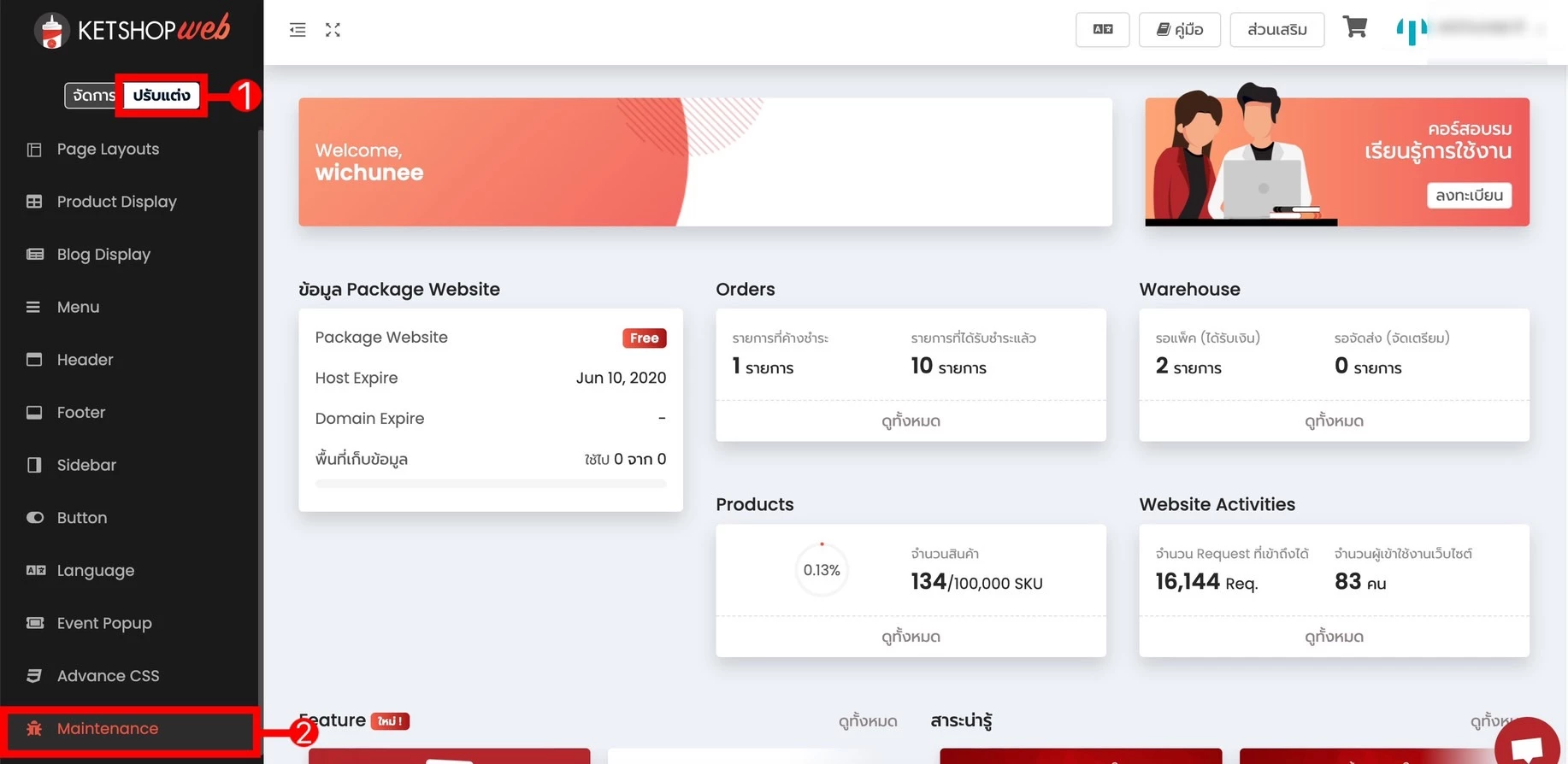View all Warehouse items via ดูทั้งหมด
This screenshot has width=1568, height=764.
(x=1334, y=421)
